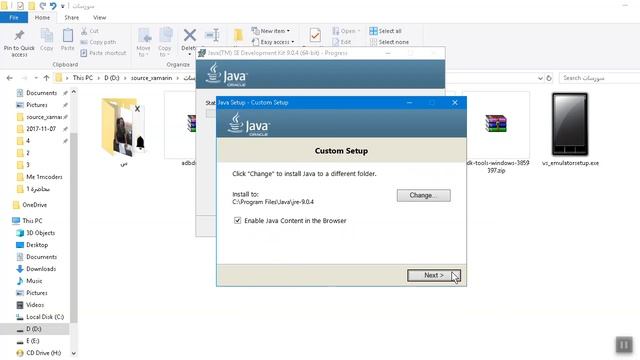Viewport: 640px width, 360px height.
Task: Click navigation pane scroll down arrow
Action: (x=73, y=353)
